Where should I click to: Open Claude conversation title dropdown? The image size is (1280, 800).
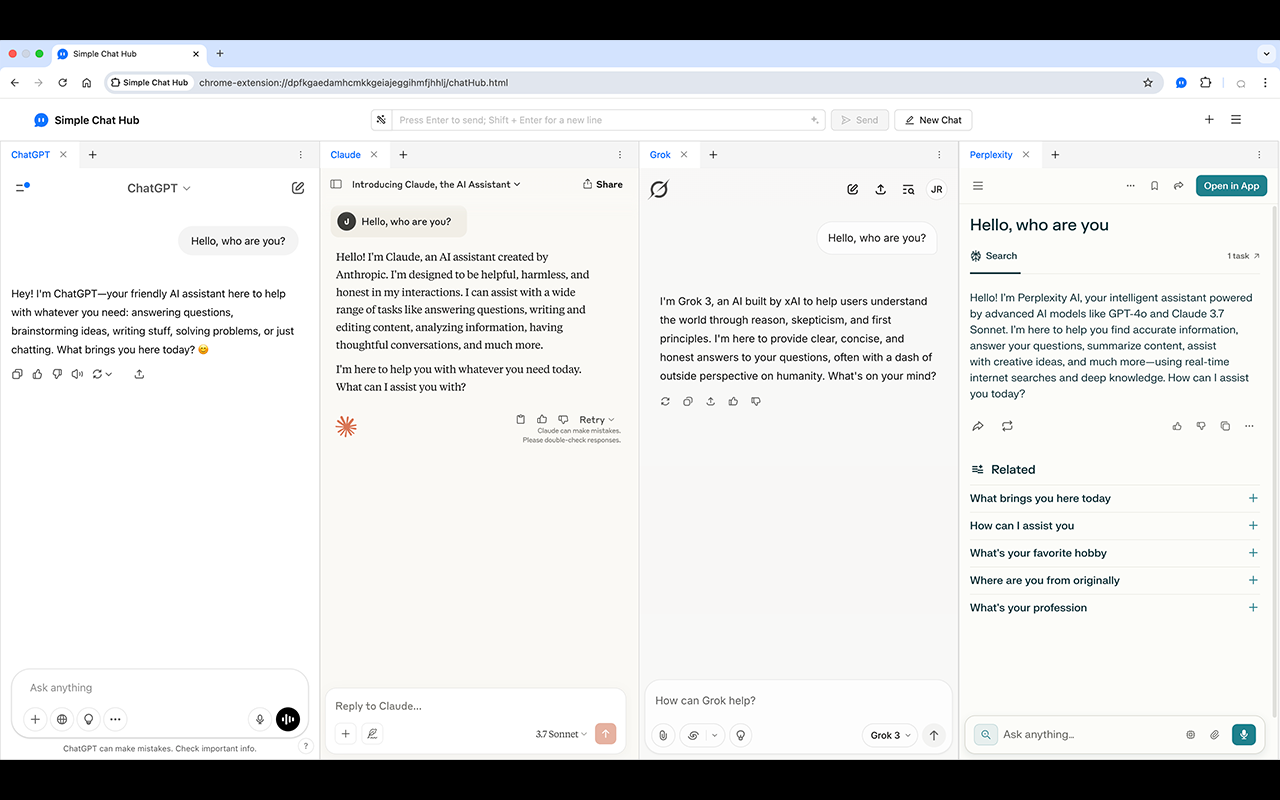[436, 184]
